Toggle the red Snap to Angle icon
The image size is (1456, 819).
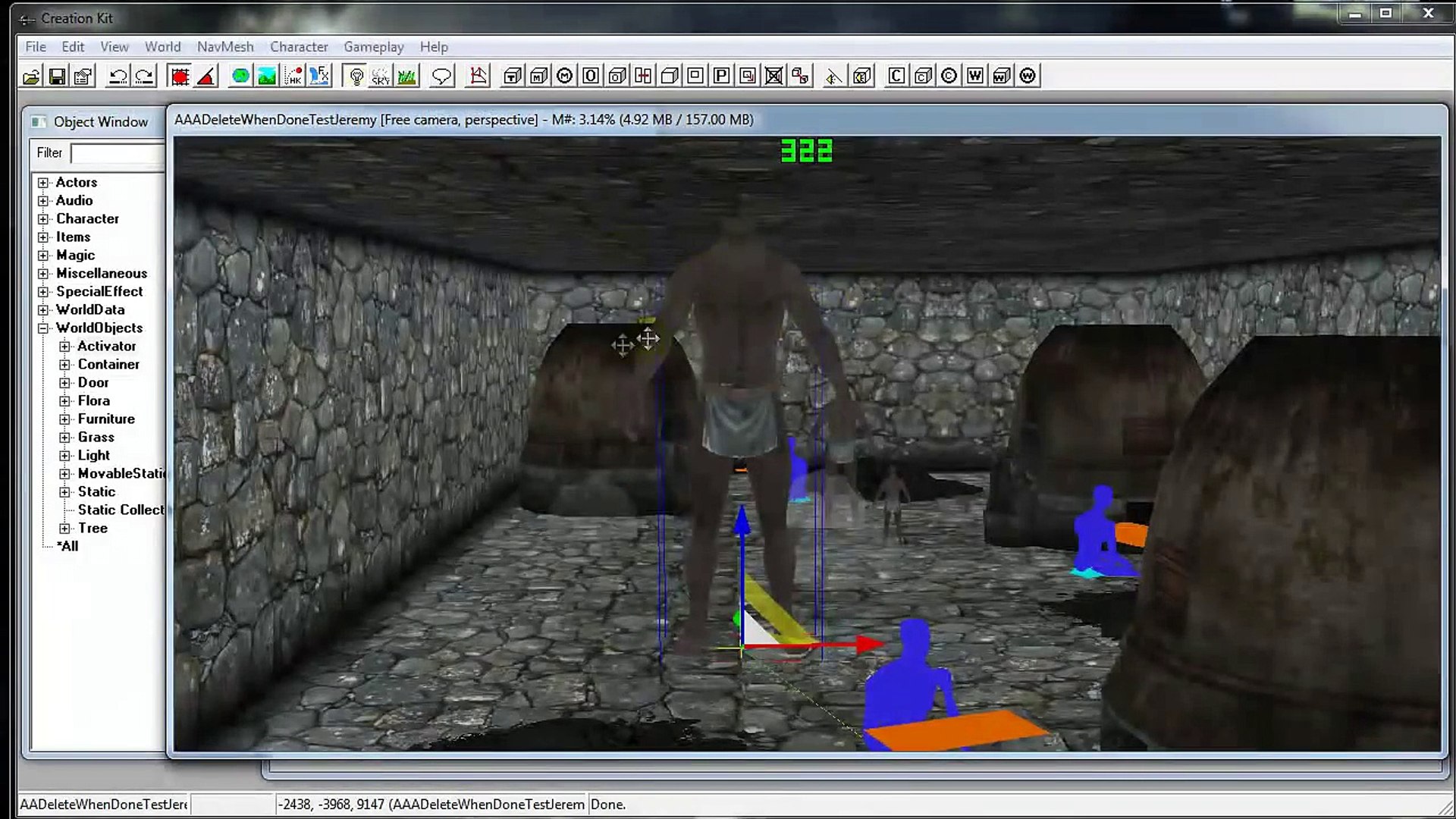206,76
